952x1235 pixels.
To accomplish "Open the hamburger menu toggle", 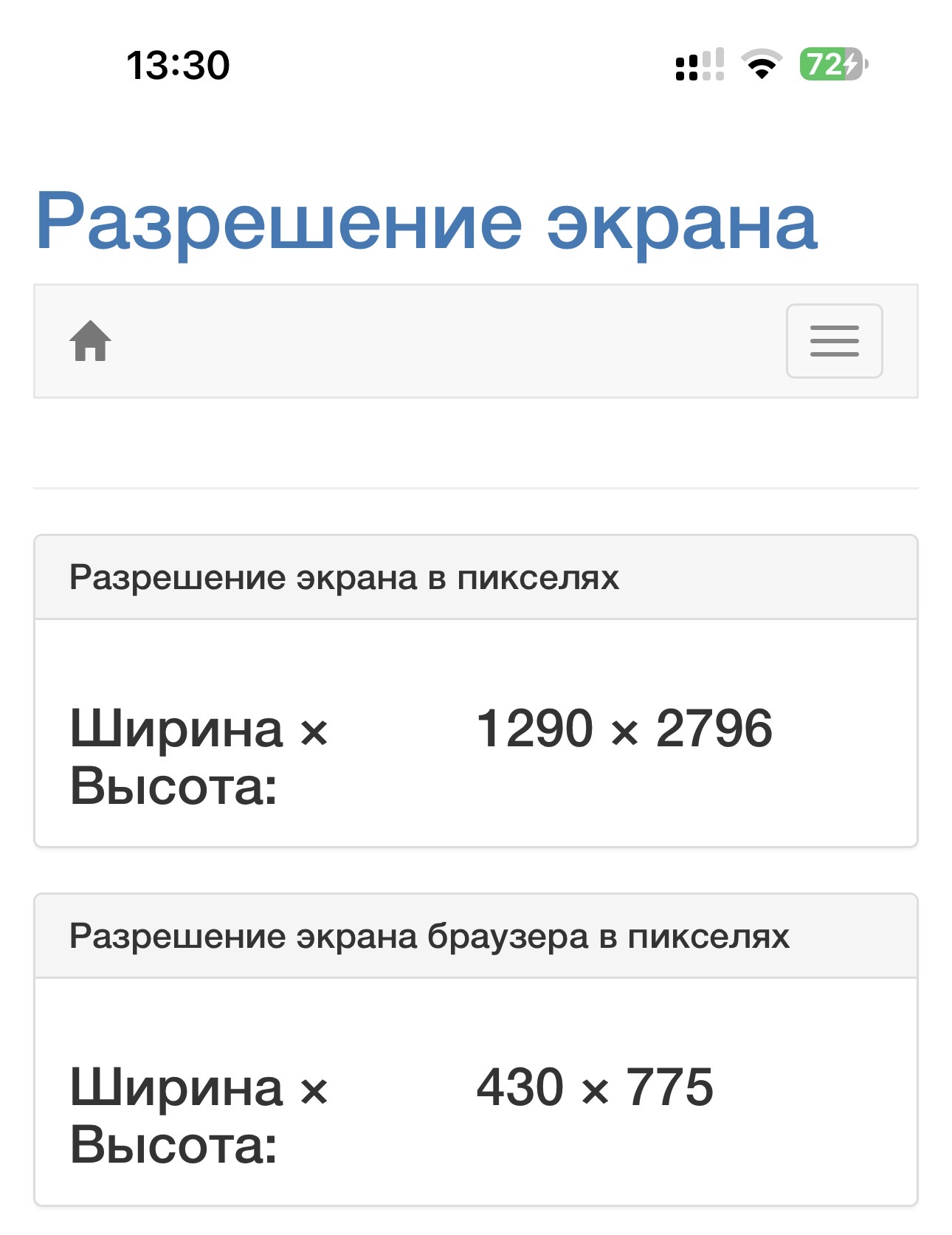I will tap(834, 341).
